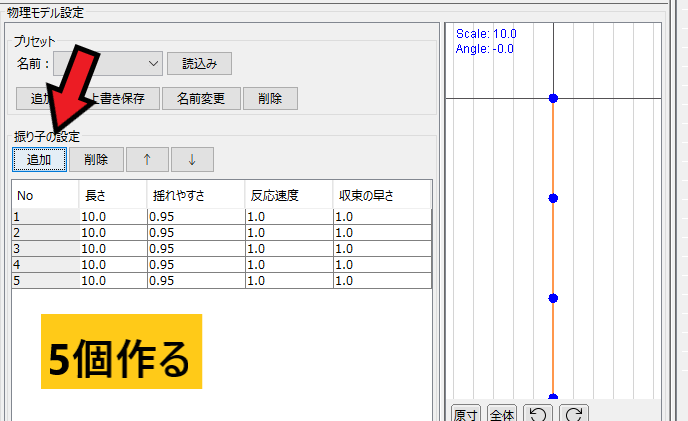Screen dimensions: 688x421
Task: Click the 反応速度 cell of row 5
Action: 288,281
